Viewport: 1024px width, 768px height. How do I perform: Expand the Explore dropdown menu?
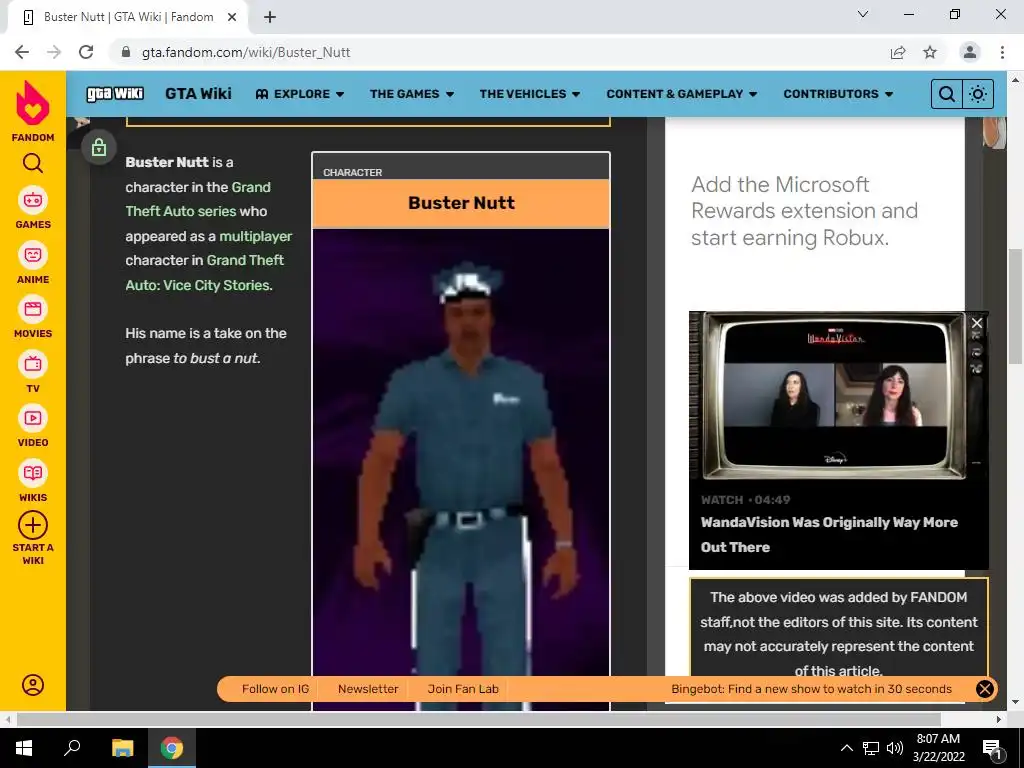point(300,94)
